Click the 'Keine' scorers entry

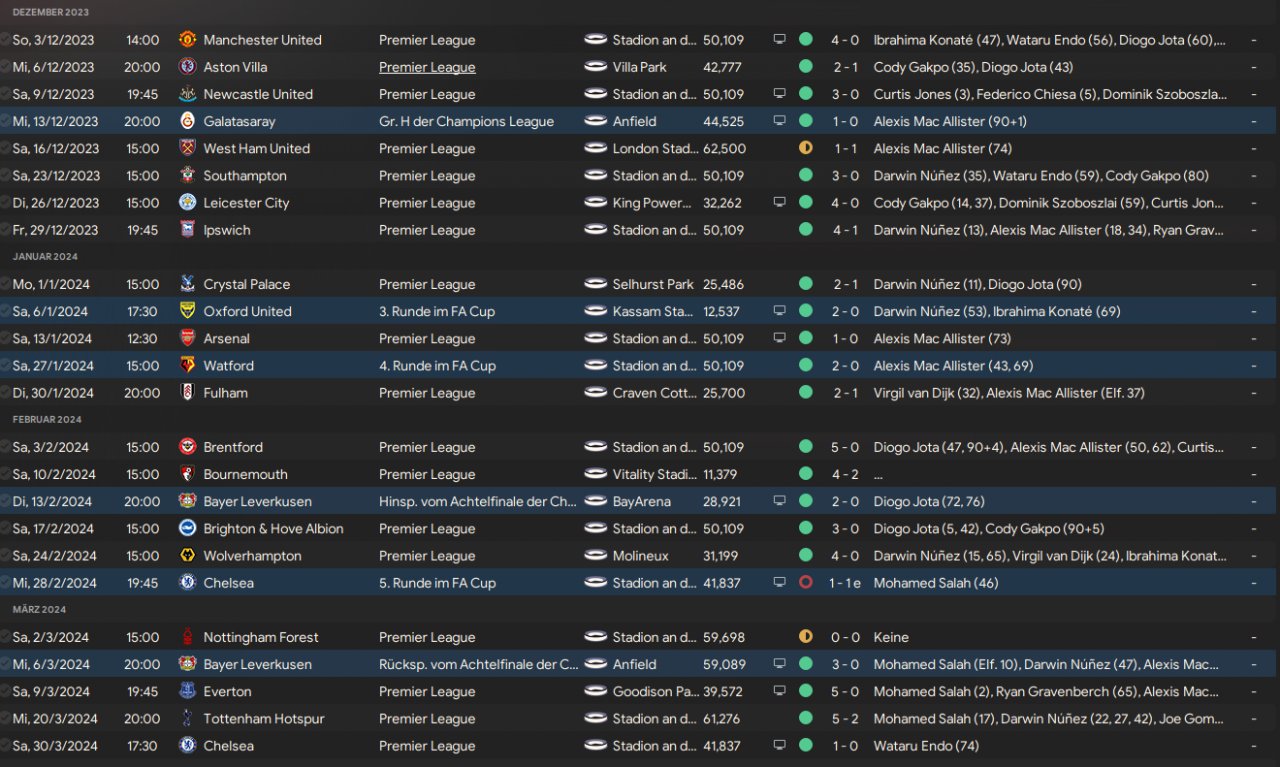coord(891,637)
